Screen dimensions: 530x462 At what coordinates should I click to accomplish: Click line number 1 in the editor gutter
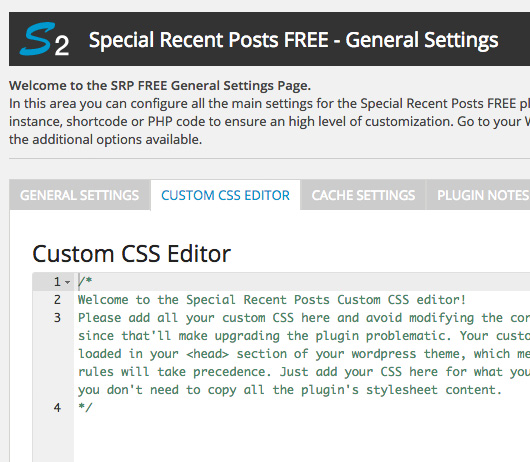coord(57,282)
